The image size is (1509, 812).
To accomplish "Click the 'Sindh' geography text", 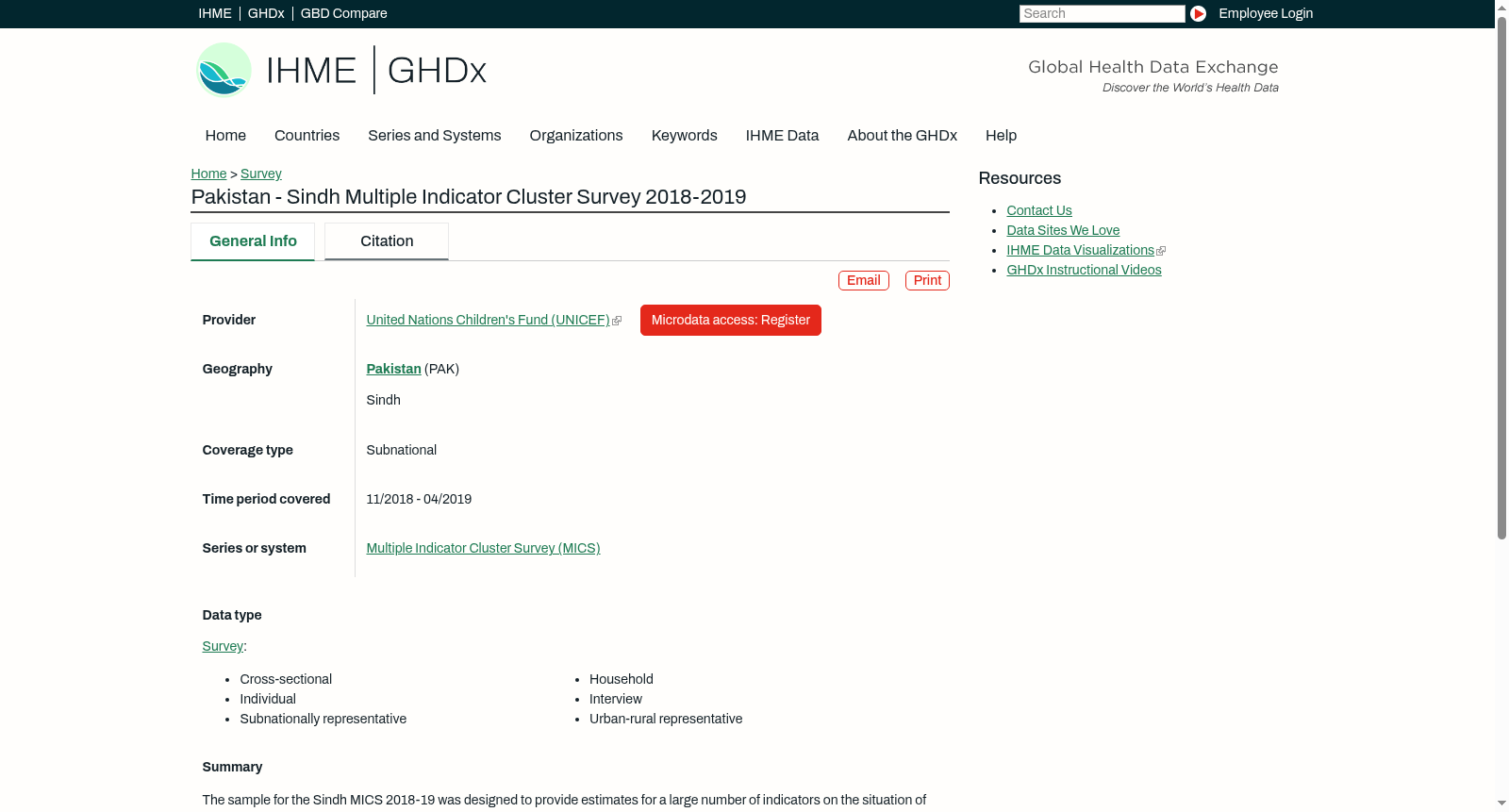I will 384,400.
